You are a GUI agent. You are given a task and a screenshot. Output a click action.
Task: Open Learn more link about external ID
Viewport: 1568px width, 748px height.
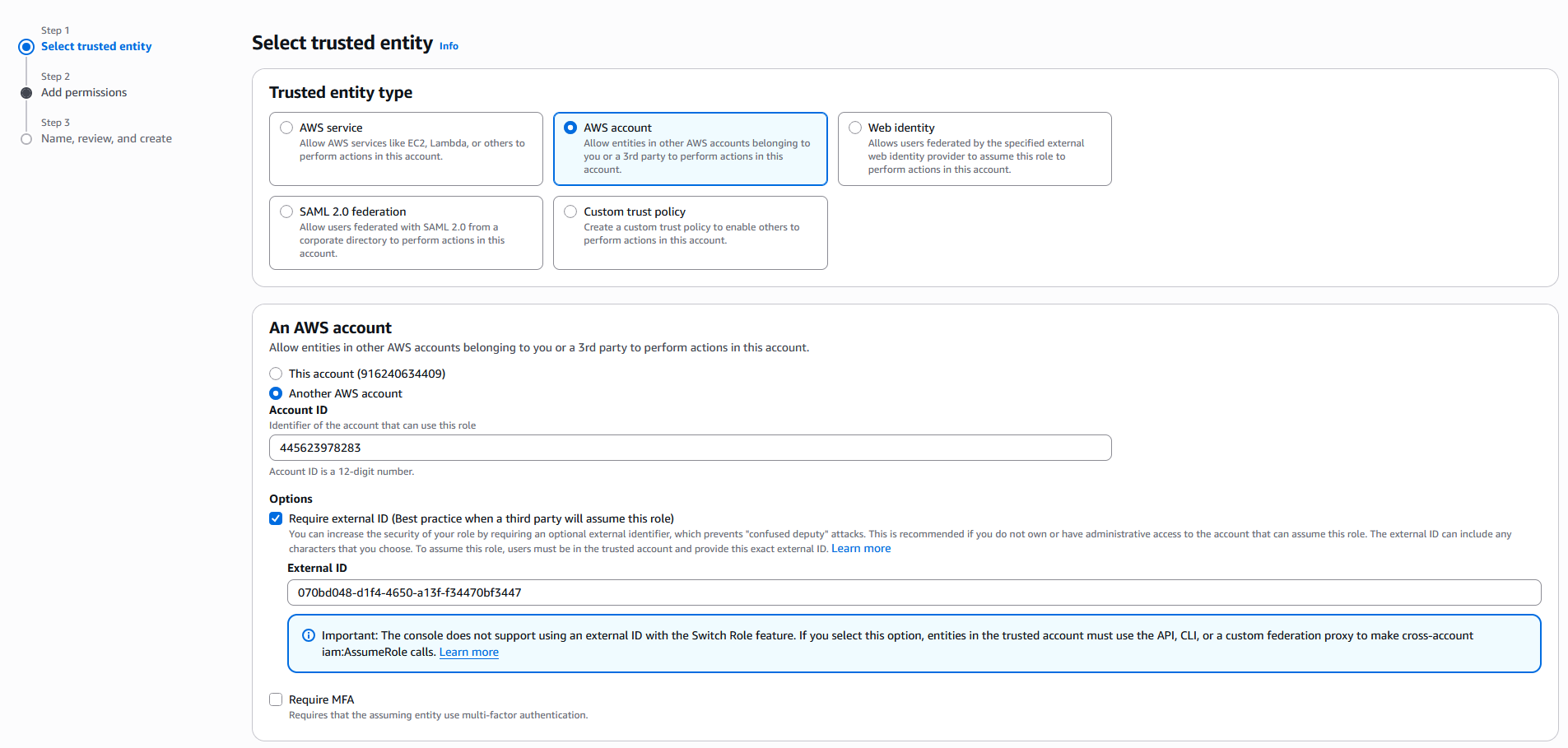click(861, 549)
